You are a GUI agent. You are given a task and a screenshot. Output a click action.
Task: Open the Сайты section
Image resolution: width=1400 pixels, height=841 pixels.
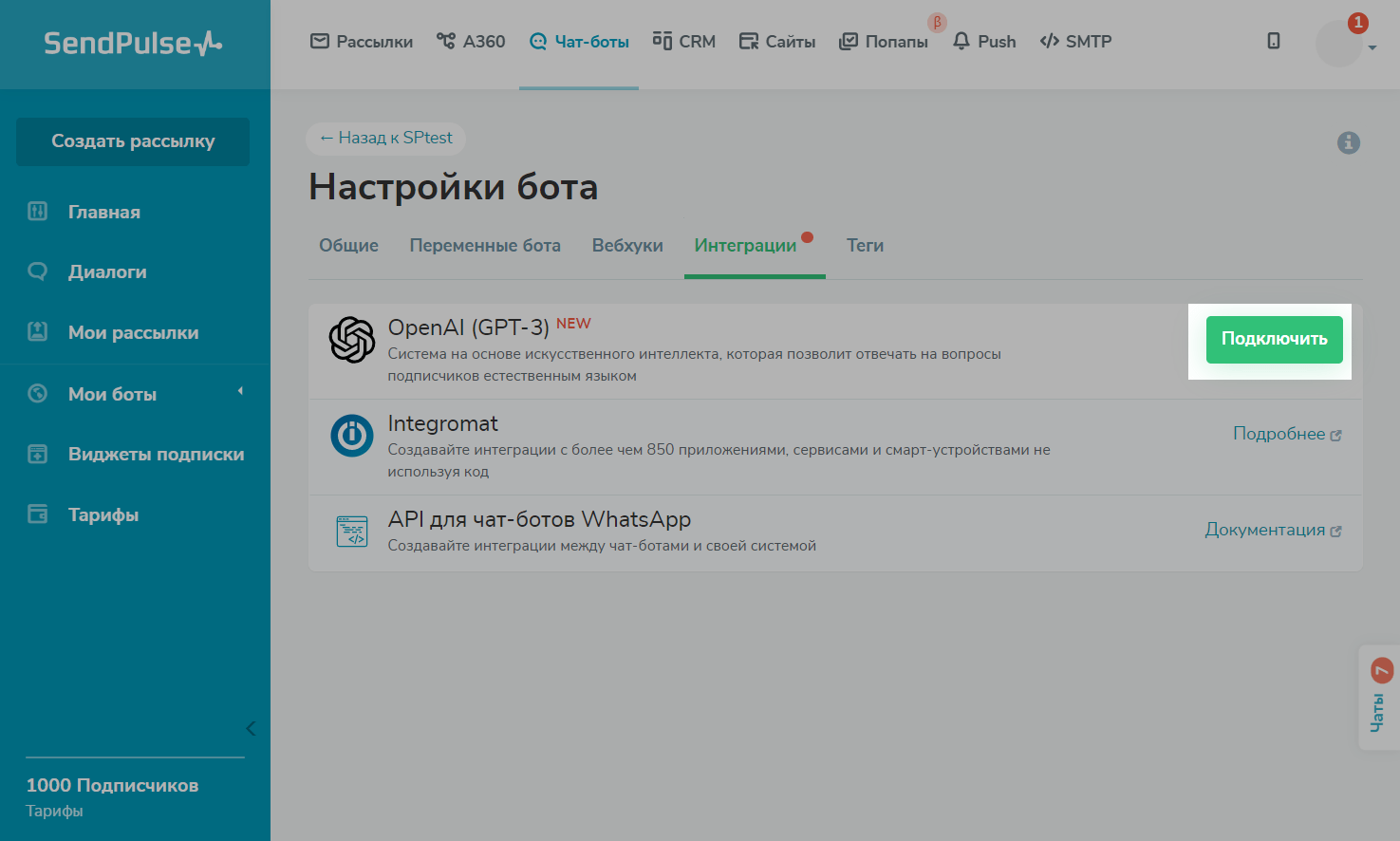tap(777, 42)
